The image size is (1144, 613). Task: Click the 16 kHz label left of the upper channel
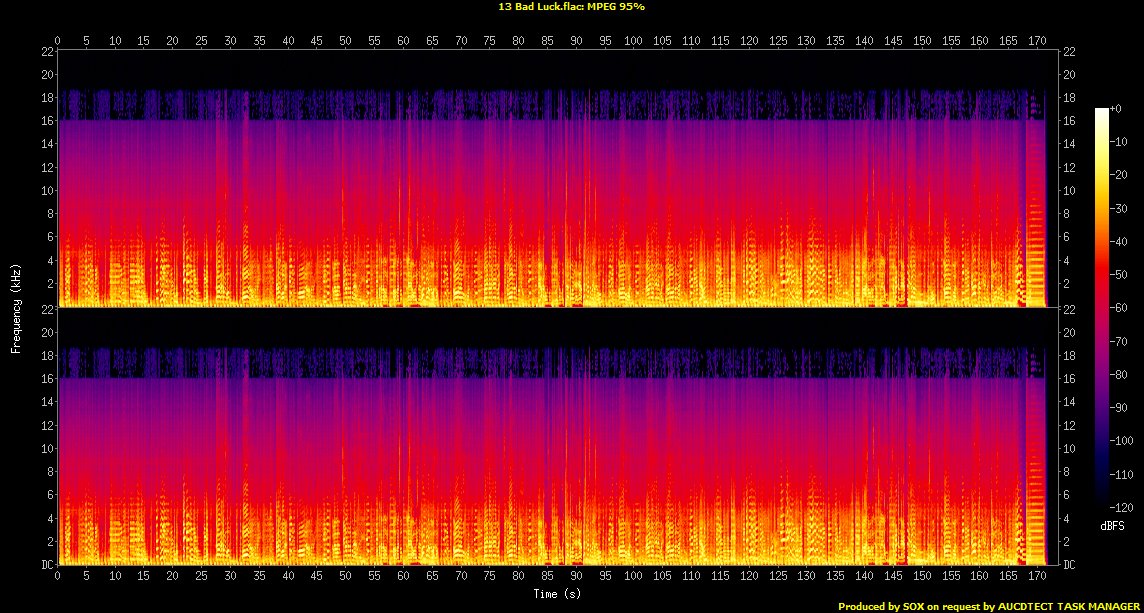point(46,121)
